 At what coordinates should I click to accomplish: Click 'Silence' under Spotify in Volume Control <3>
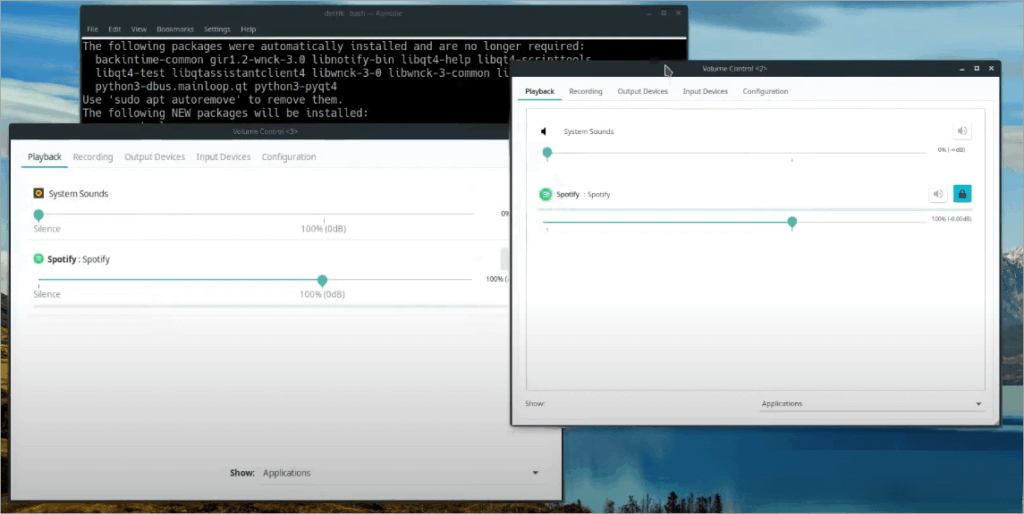[x=47, y=295]
